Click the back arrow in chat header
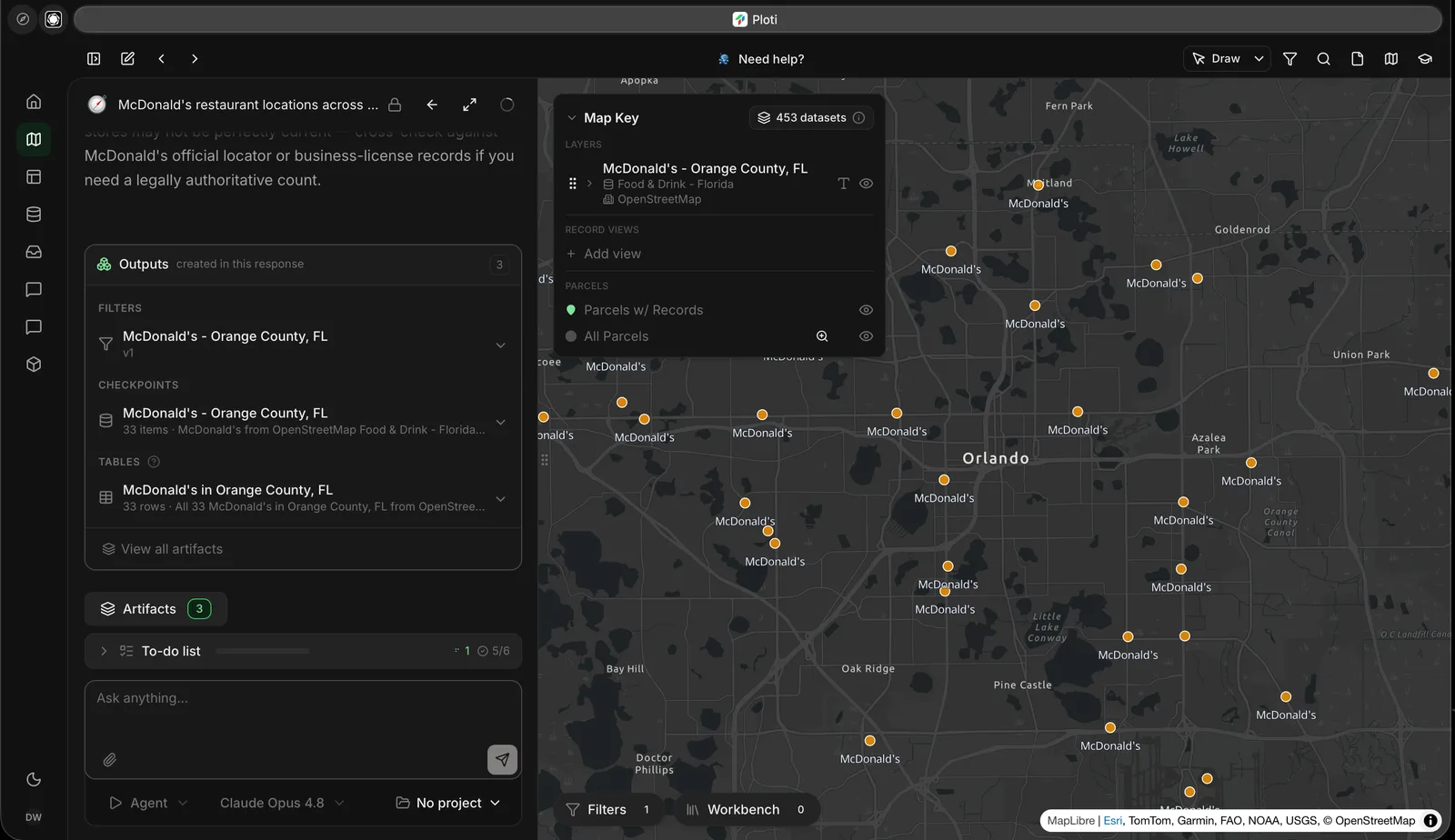The width and height of the screenshot is (1455, 840). tap(432, 105)
